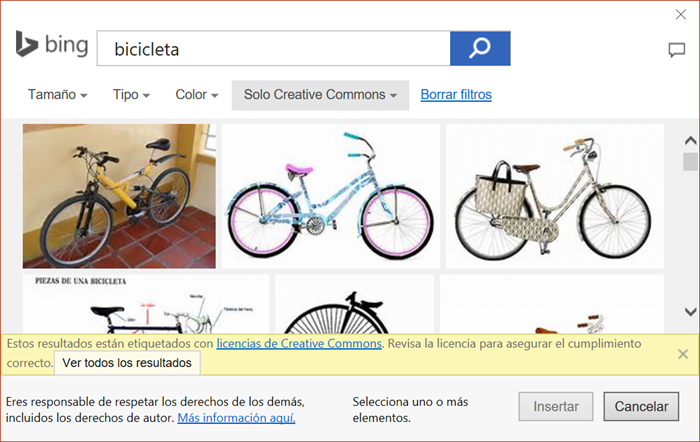Select the yellow mountain bike photo
This screenshot has height=442, width=700.
119,196
